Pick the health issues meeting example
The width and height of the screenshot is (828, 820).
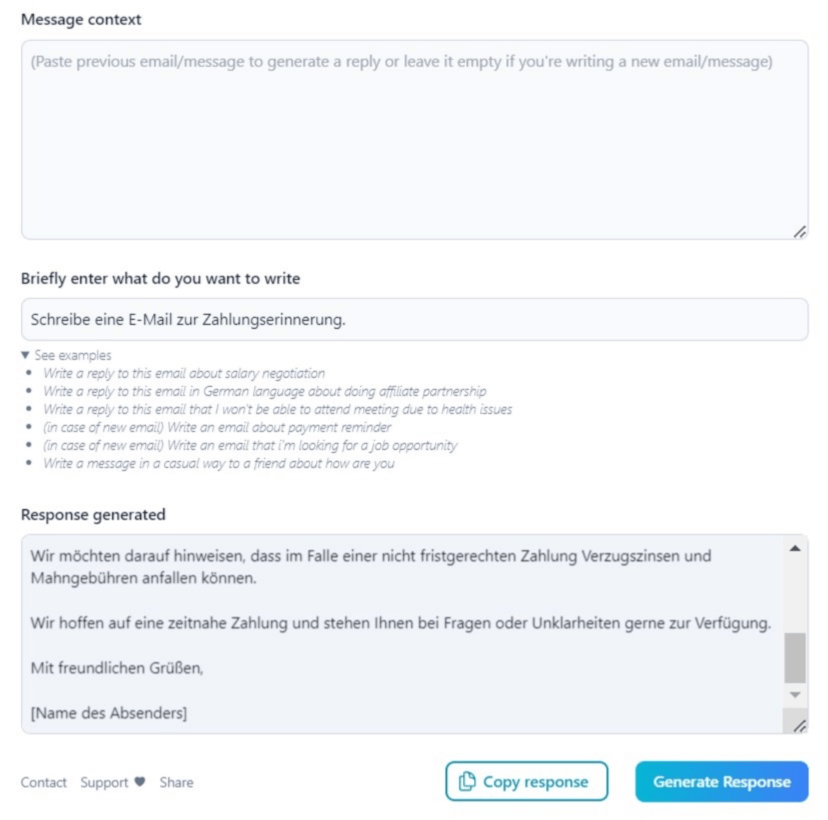(x=277, y=409)
